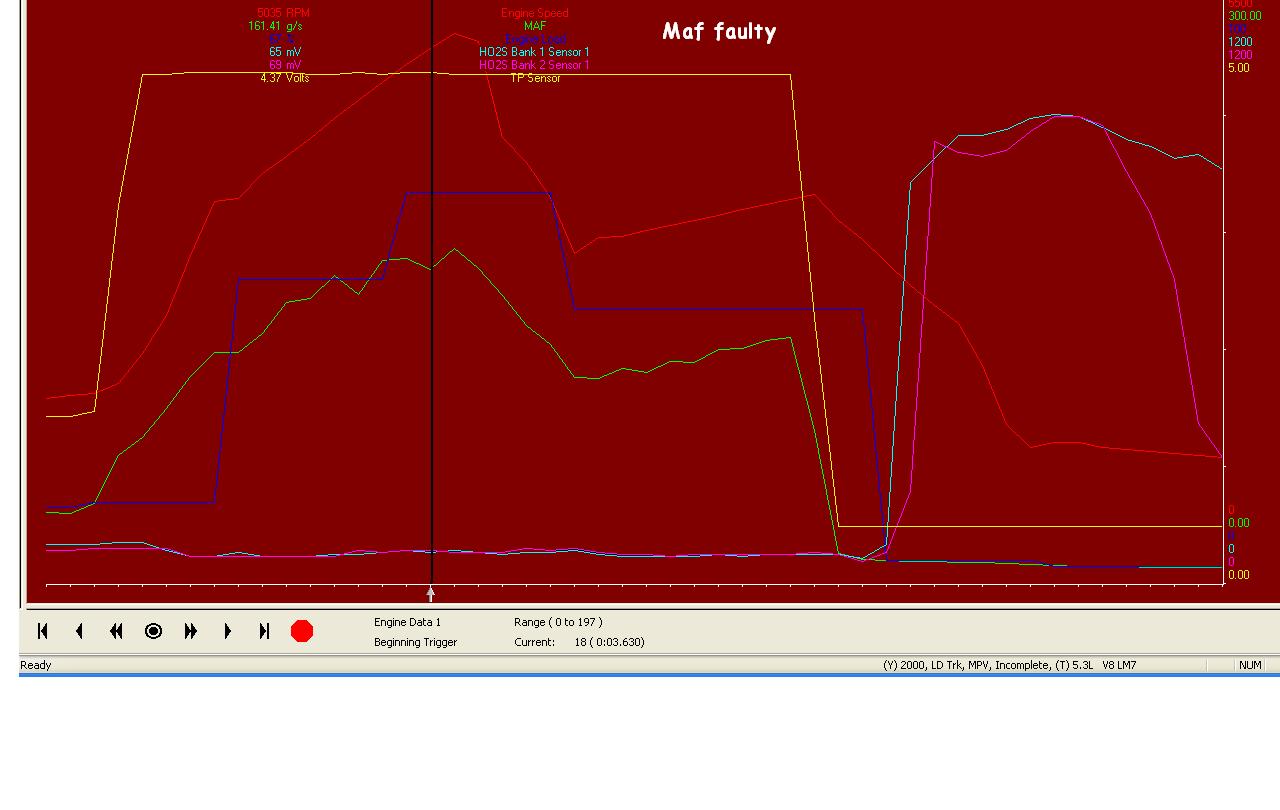
Task: Step forward one frame with single right arrow
Action: click(x=227, y=631)
